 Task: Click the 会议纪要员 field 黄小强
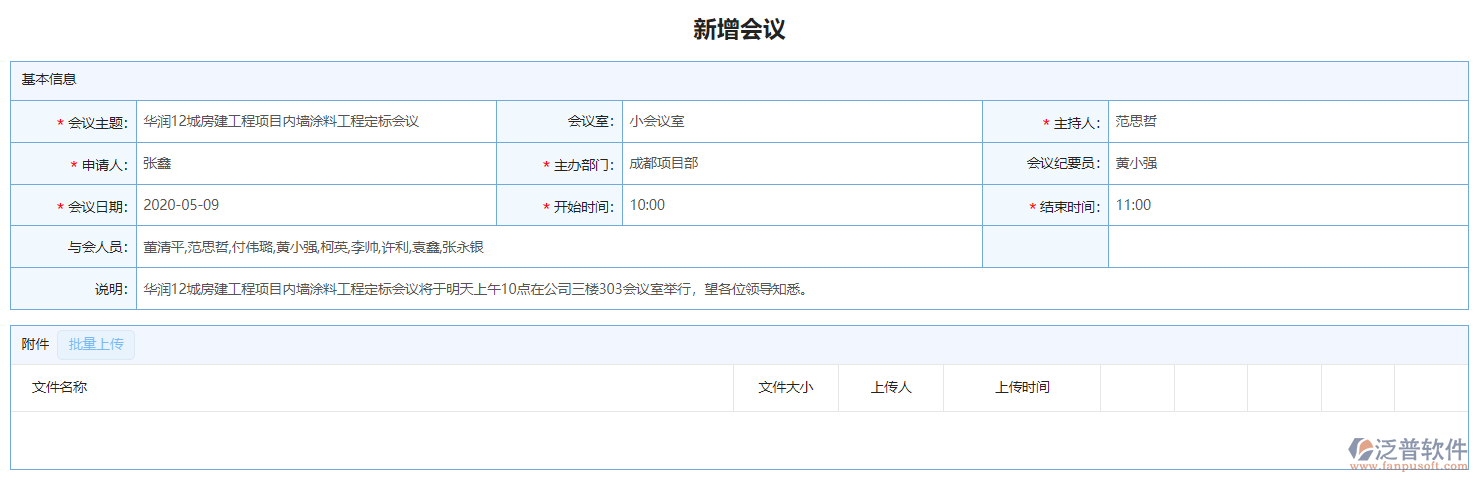click(x=1288, y=163)
